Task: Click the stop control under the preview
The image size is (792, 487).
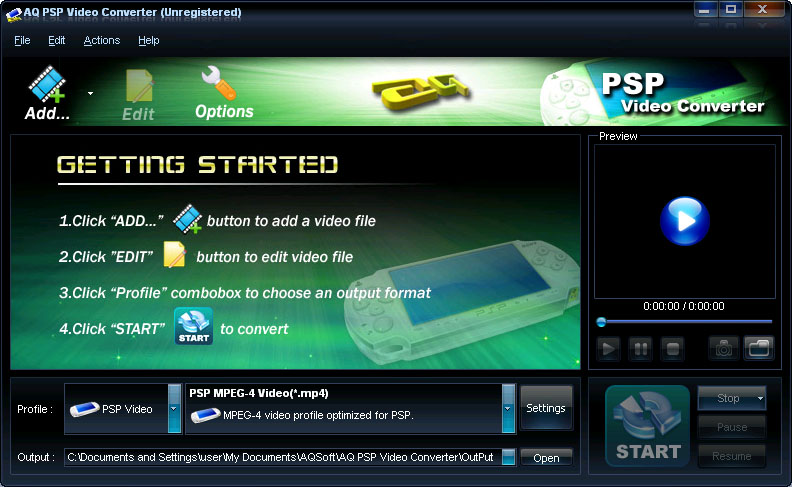Action: [672, 349]
